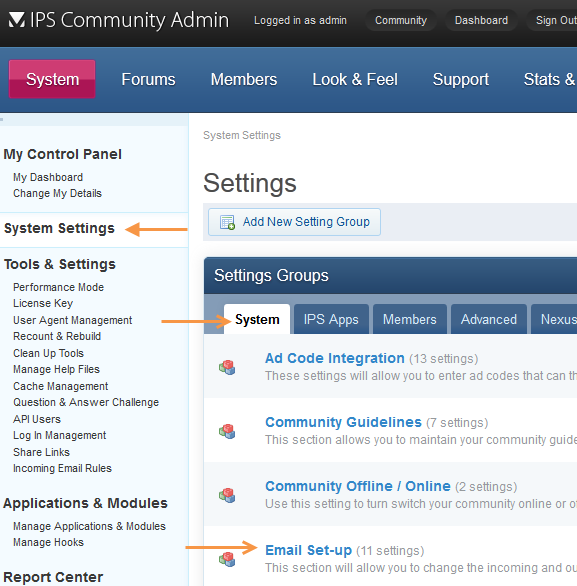Viewport: 577px width, 586px height.
Task: Open License Key sidebar link
Action: coord(43,303)
